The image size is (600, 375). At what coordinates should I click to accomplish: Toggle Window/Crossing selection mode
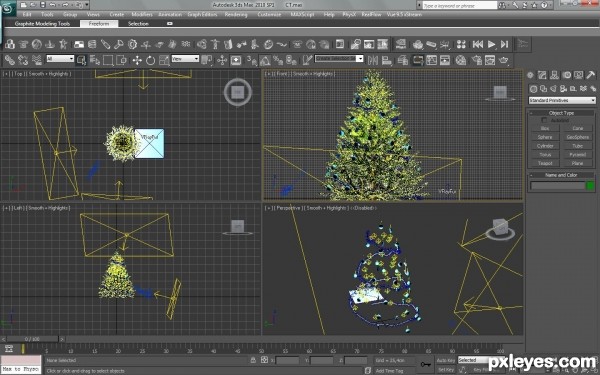click(x=121, y=60)
